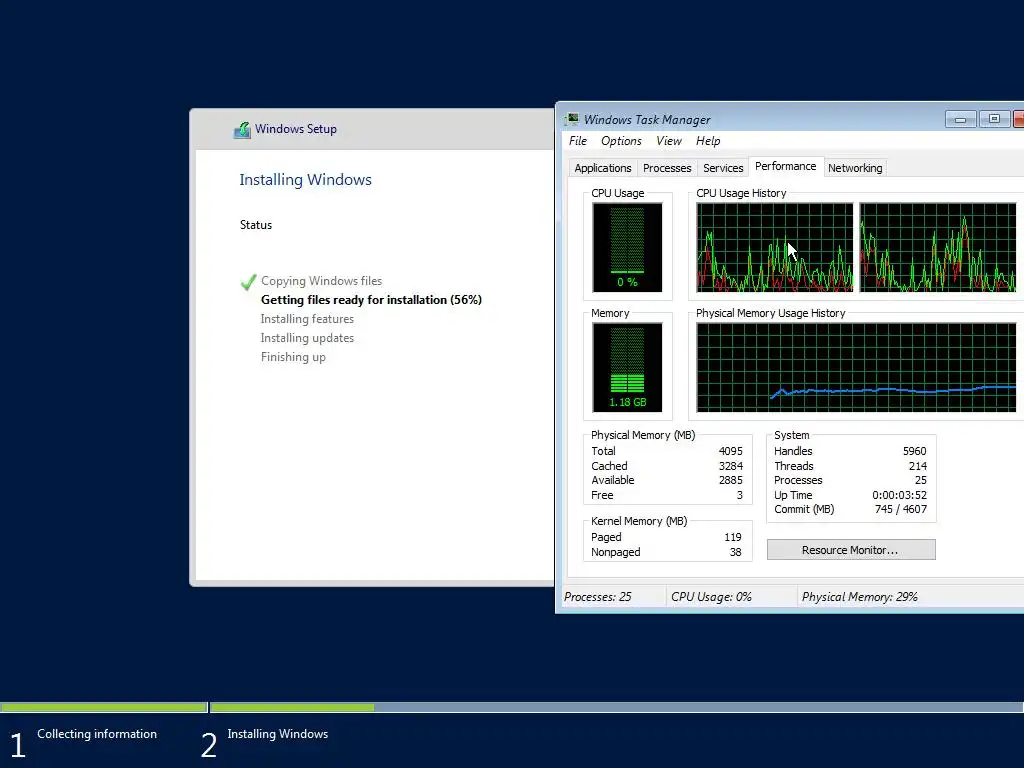Click the Free memory value 3

[x=739, y=496]
